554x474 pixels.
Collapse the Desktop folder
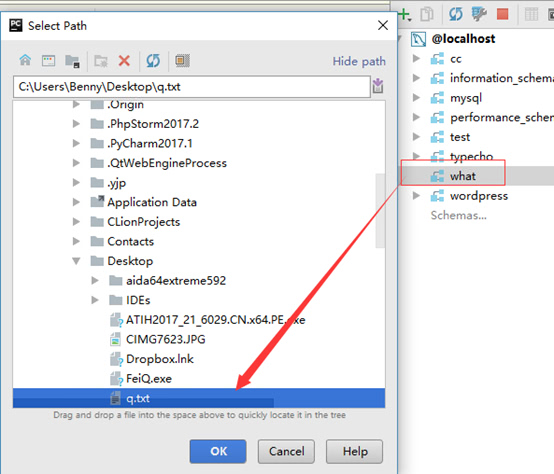coord(76,261)
